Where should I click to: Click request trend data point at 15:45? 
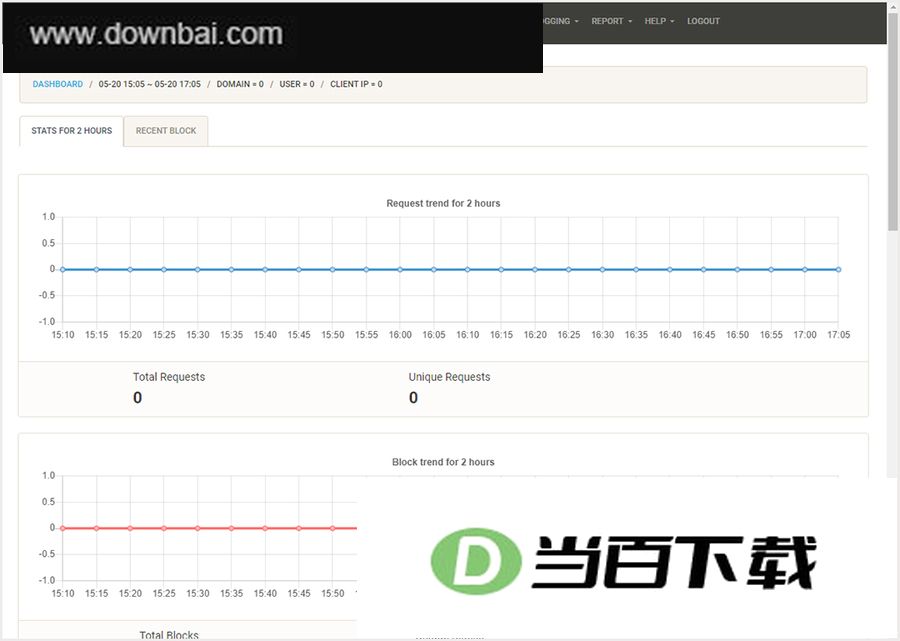pyautogui.click(x=298, y=269)
